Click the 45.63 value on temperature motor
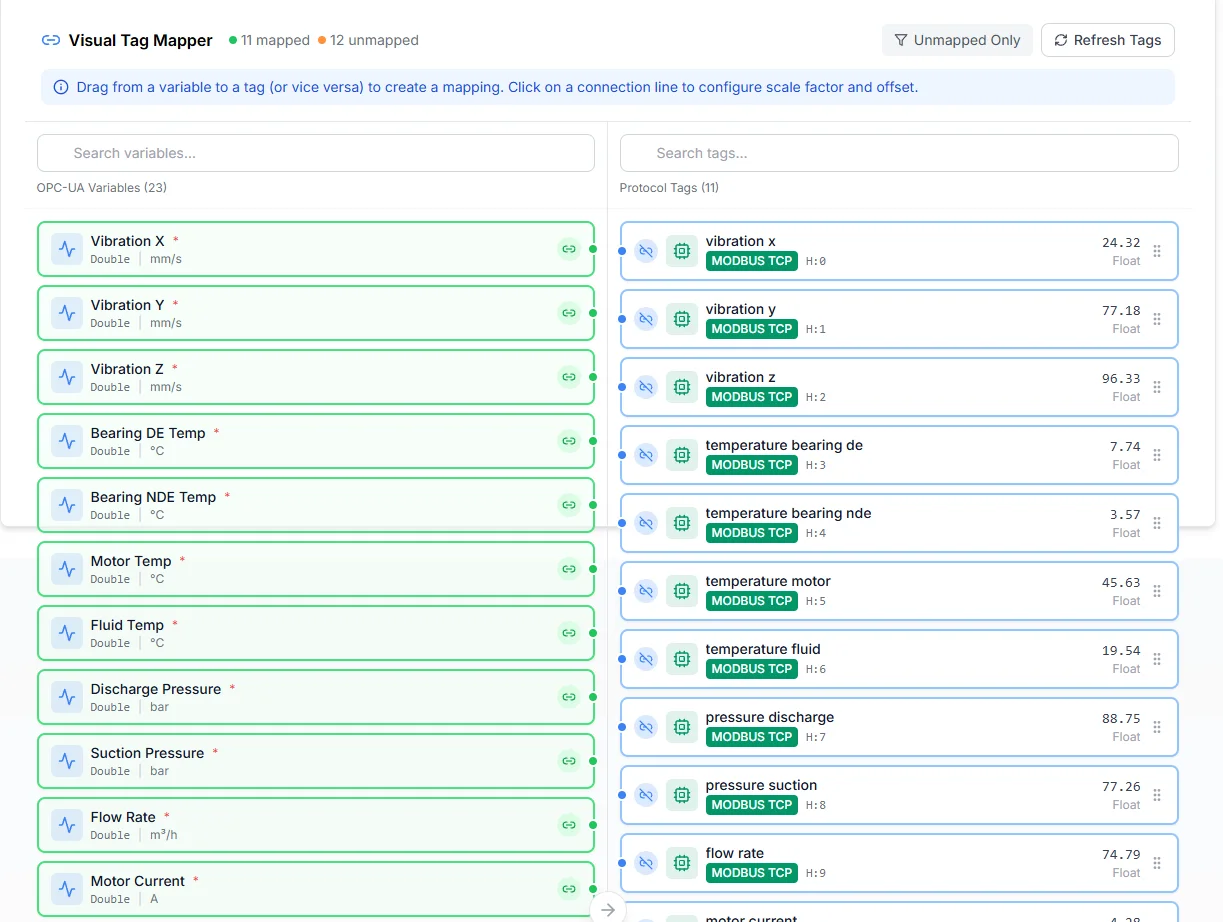This screenshot has height=922, width=1223. point(1121,583)
